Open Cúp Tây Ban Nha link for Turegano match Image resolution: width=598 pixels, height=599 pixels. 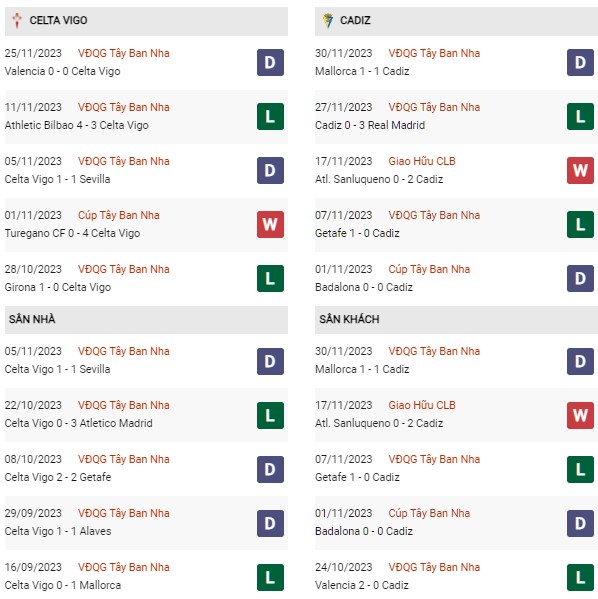coord(118,215)
